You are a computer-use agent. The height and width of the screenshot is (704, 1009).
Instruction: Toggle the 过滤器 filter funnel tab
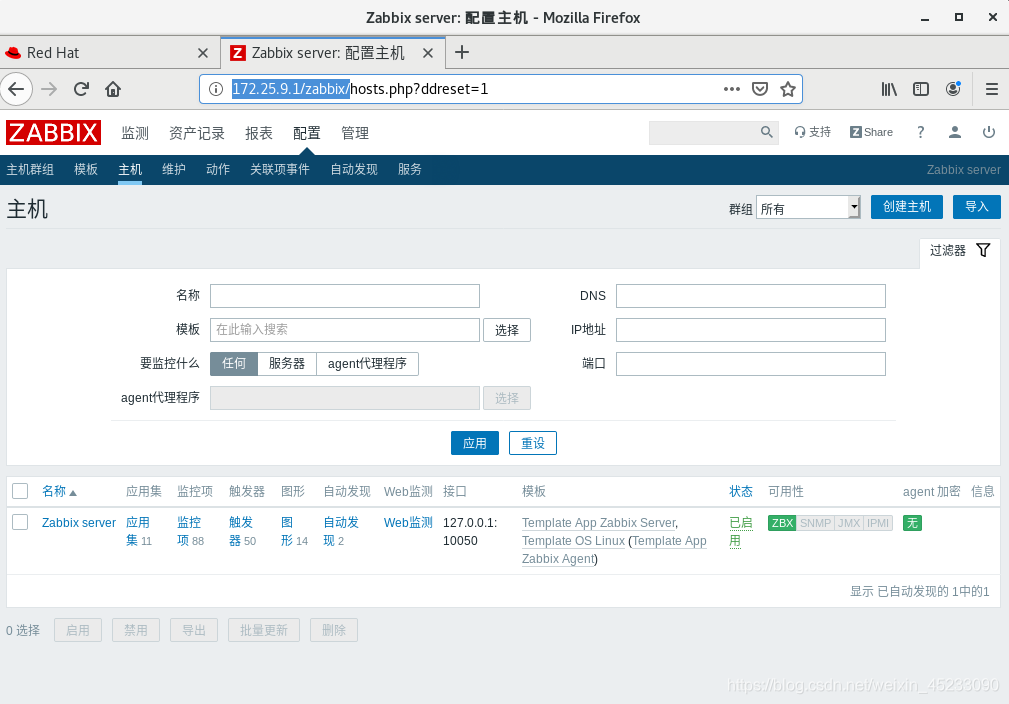point(959,250)
